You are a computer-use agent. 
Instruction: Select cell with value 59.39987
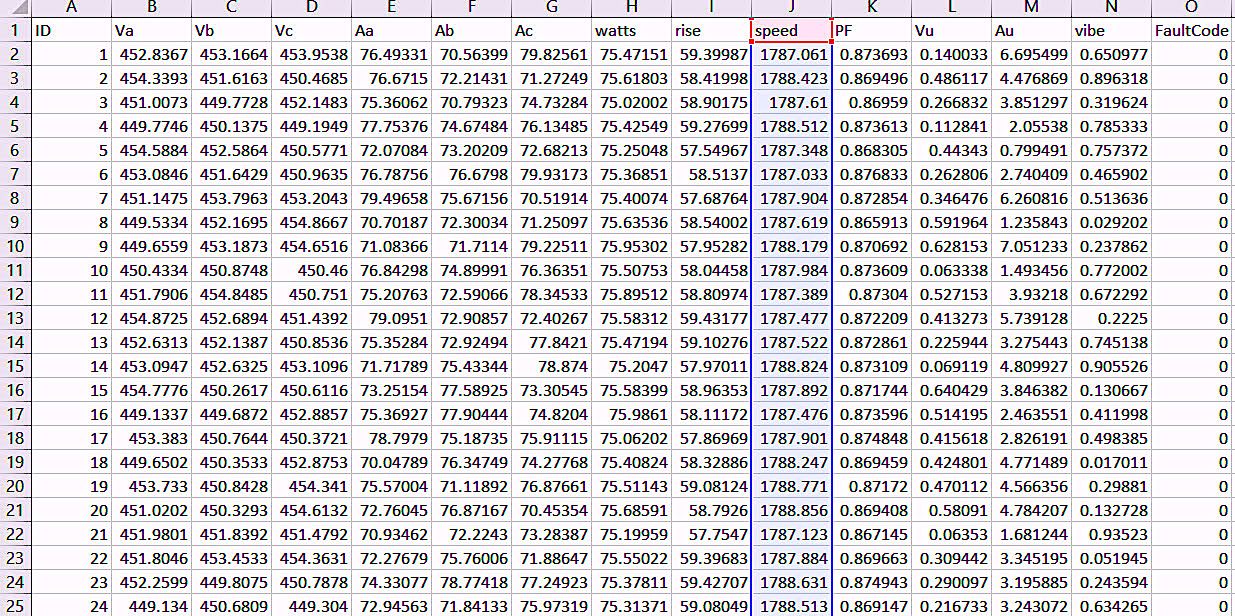coord(711,54)
